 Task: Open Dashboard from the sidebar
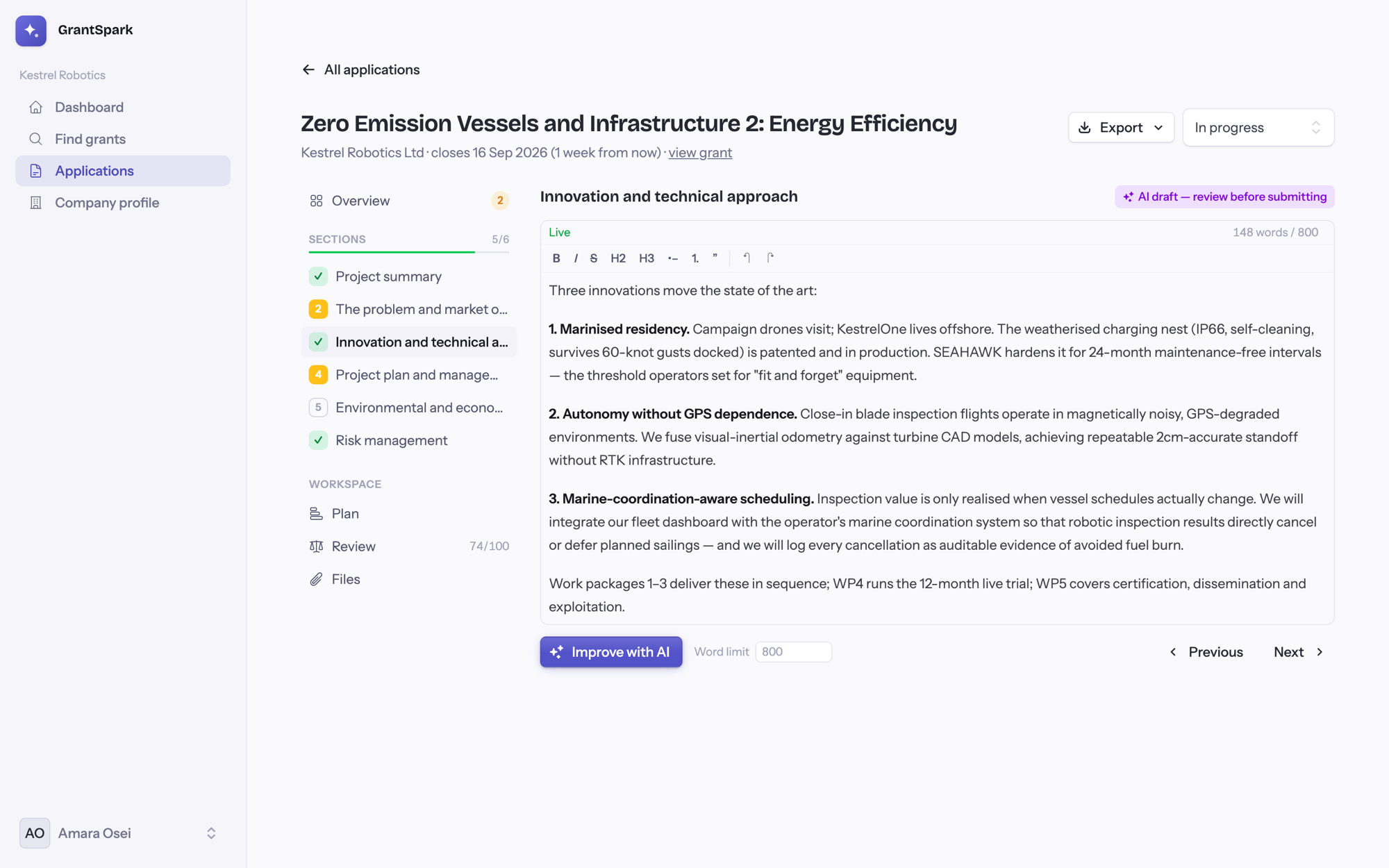[x=123, y=107]
